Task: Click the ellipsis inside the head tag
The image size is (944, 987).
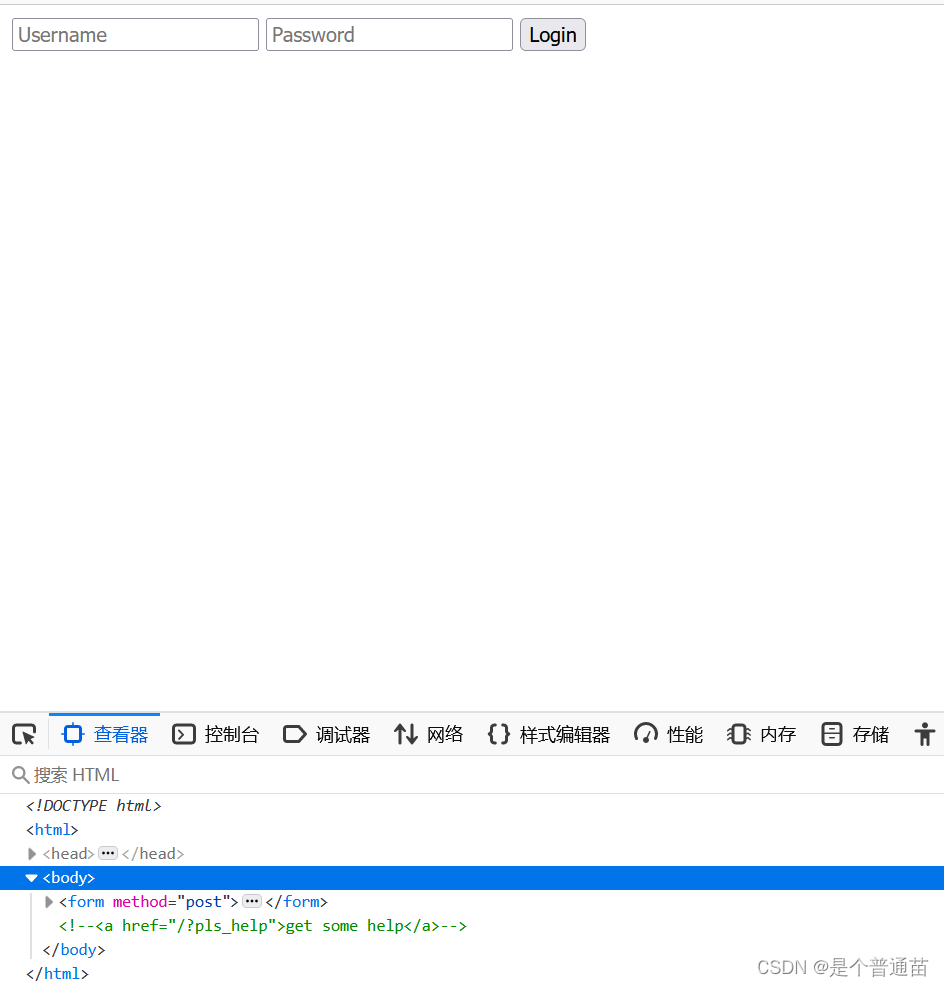Action: (110, 853)
